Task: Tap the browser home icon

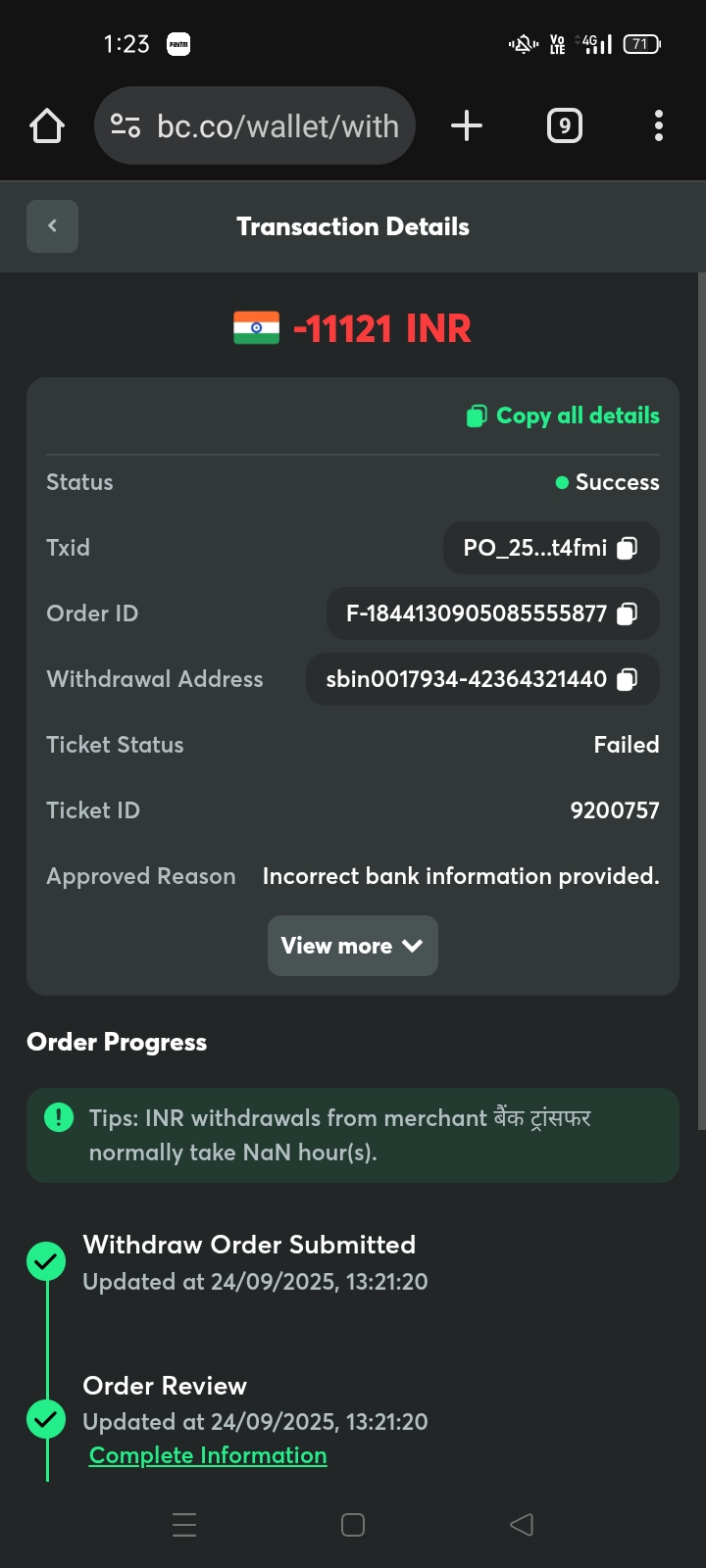Action: point(47,126)
